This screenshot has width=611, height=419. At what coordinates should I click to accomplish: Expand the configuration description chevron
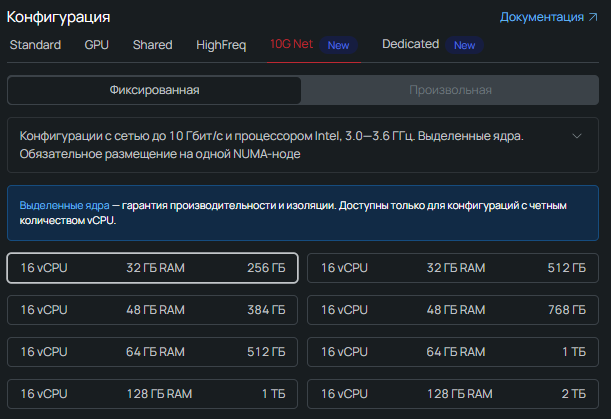pos(576,136)
